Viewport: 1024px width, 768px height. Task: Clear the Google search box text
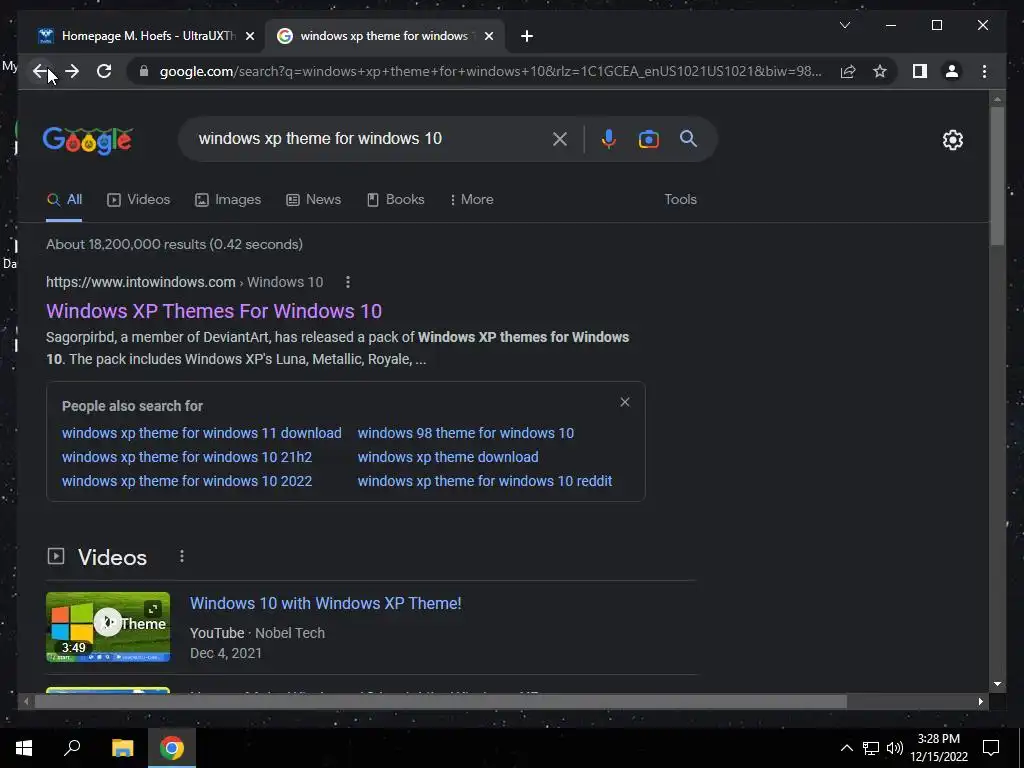tap(560, 139)
